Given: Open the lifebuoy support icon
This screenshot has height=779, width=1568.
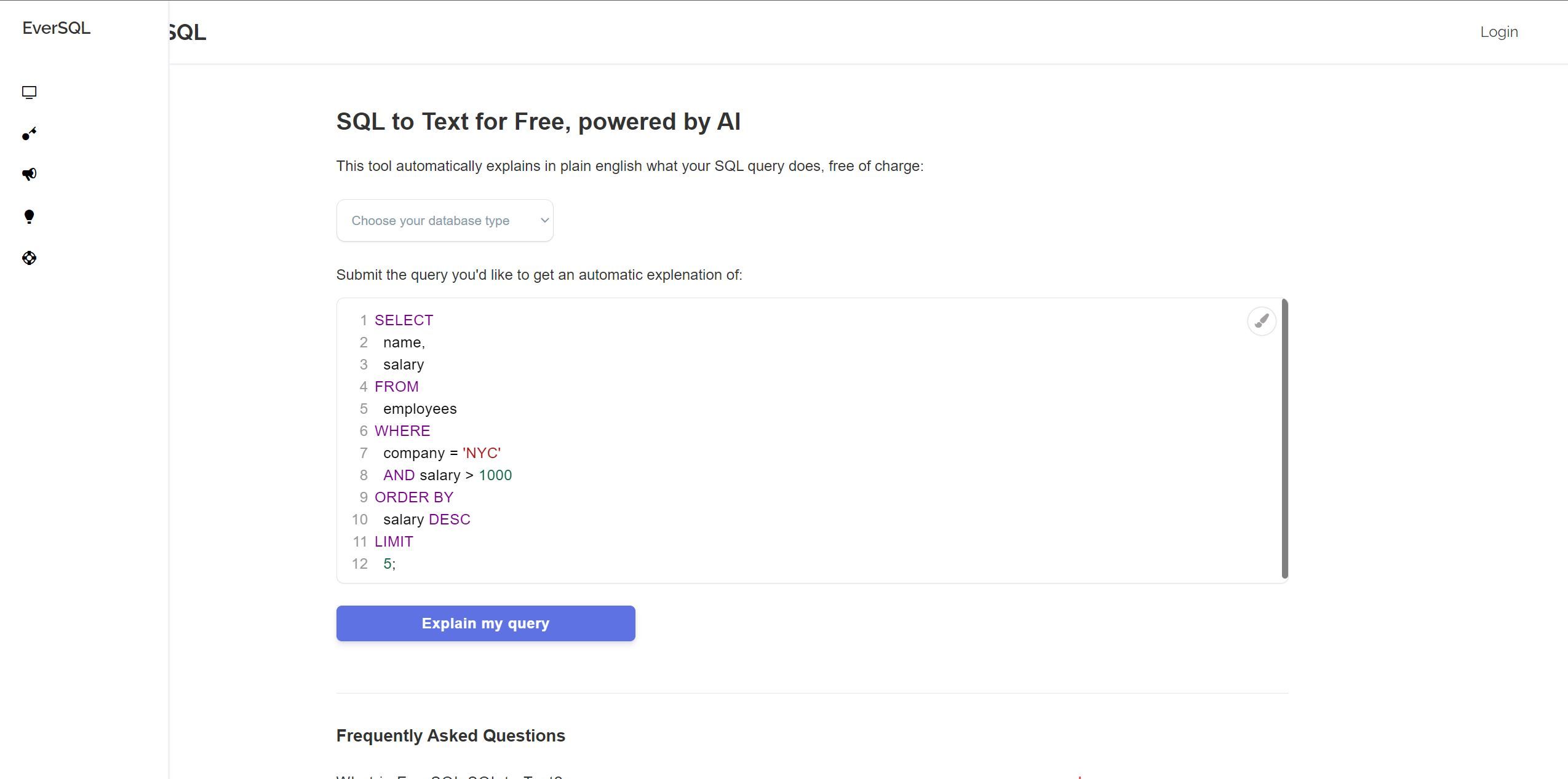Looking at the screenshot, I should pos(29,258).
